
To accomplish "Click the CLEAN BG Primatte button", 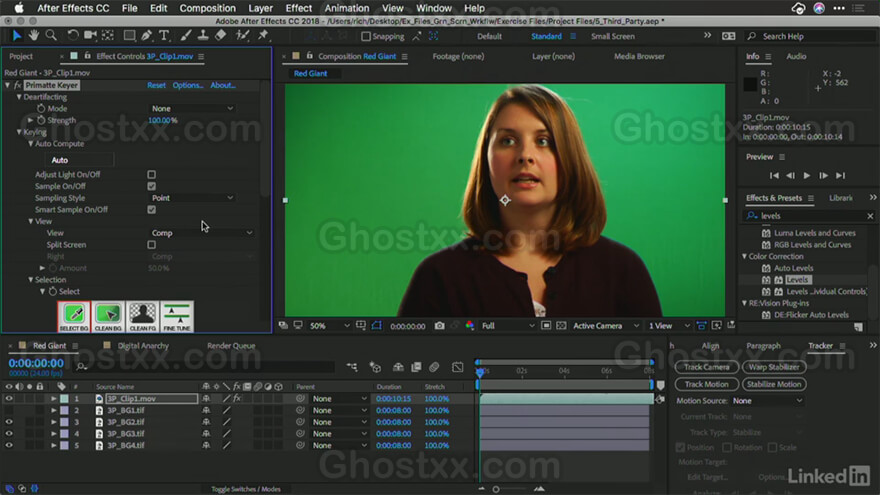I will pos(108,317).
